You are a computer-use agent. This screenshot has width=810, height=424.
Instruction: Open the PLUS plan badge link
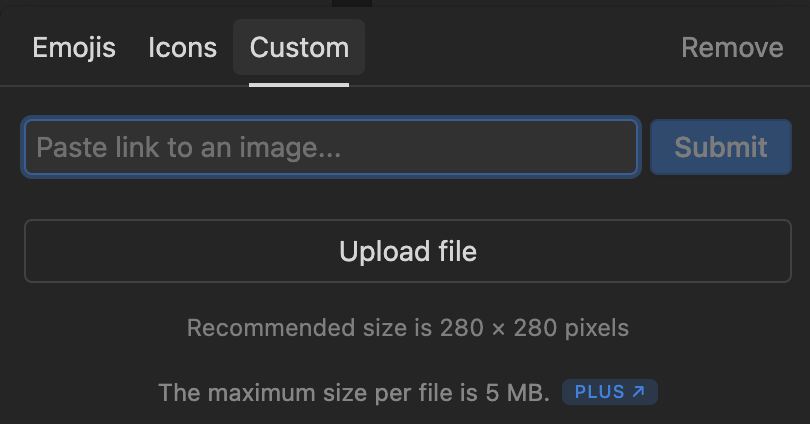click(x=609, y=392)
